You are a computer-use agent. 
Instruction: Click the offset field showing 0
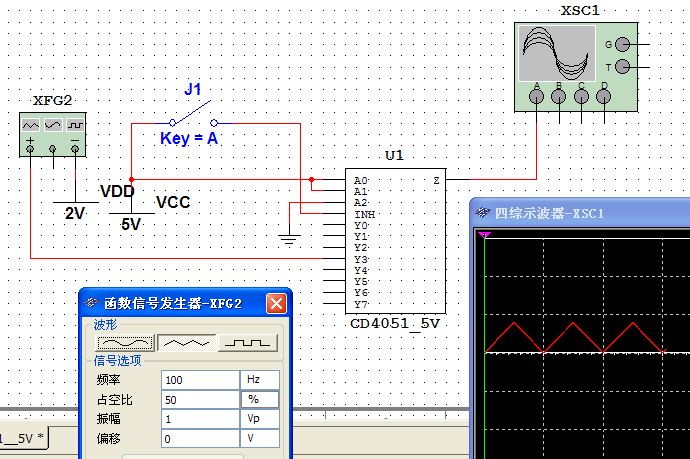200,439
